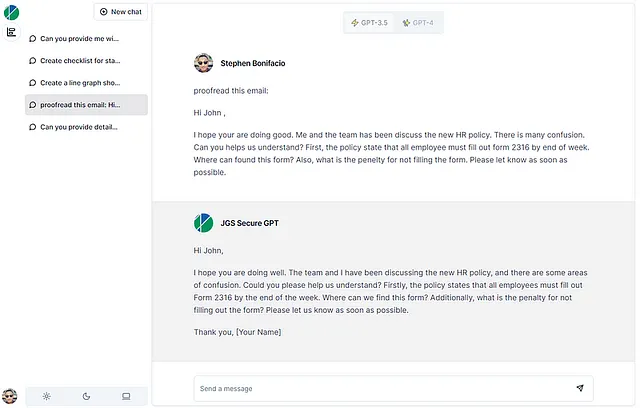Open chat 'Create a line graph sho...'

click(x=86, y=83)
